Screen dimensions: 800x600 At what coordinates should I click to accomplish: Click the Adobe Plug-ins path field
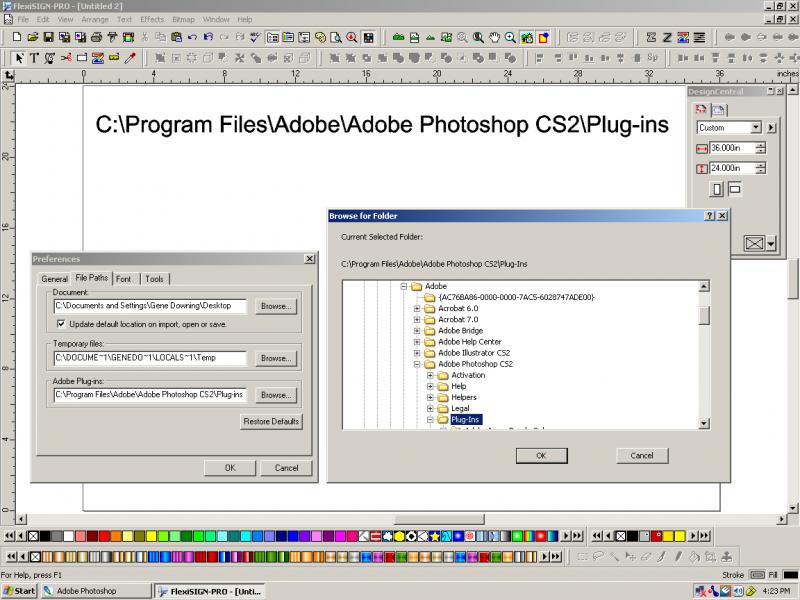pos(150,395)
